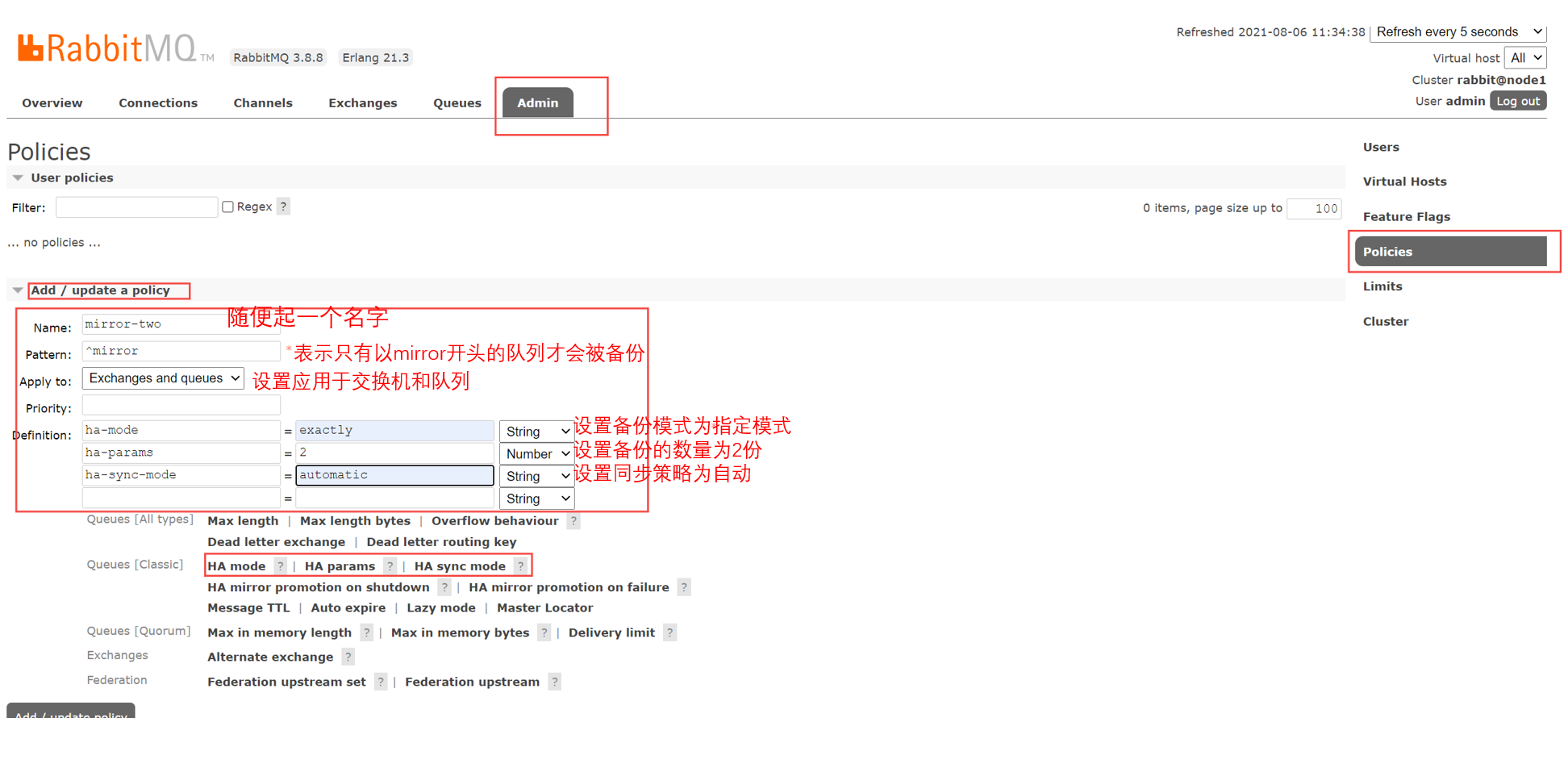Screen dimensions: 1568x772
Task: Insert Master Locator definition key
Action: [x=545, y=608]
